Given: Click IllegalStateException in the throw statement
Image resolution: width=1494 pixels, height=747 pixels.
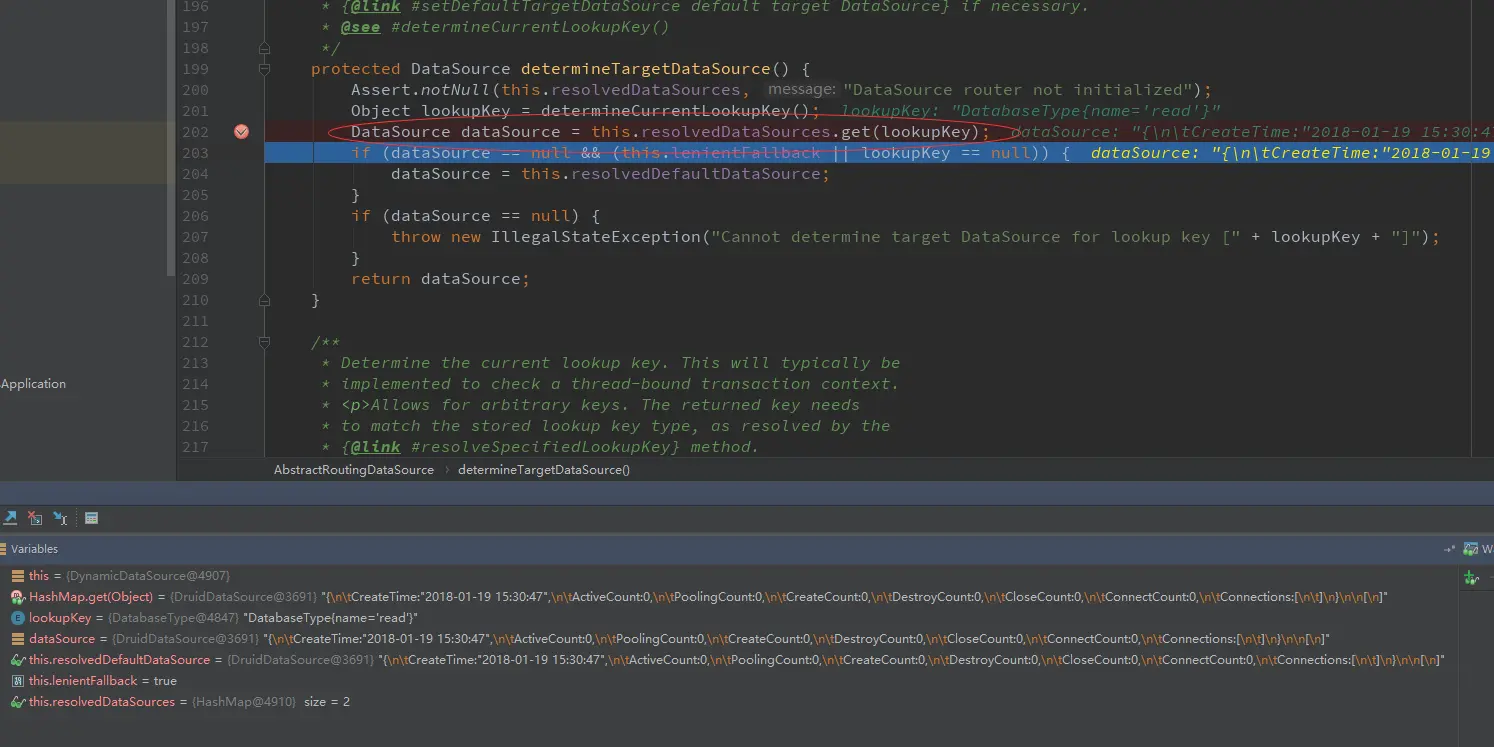Looking at the screenshot, I should tap(595, 237).
